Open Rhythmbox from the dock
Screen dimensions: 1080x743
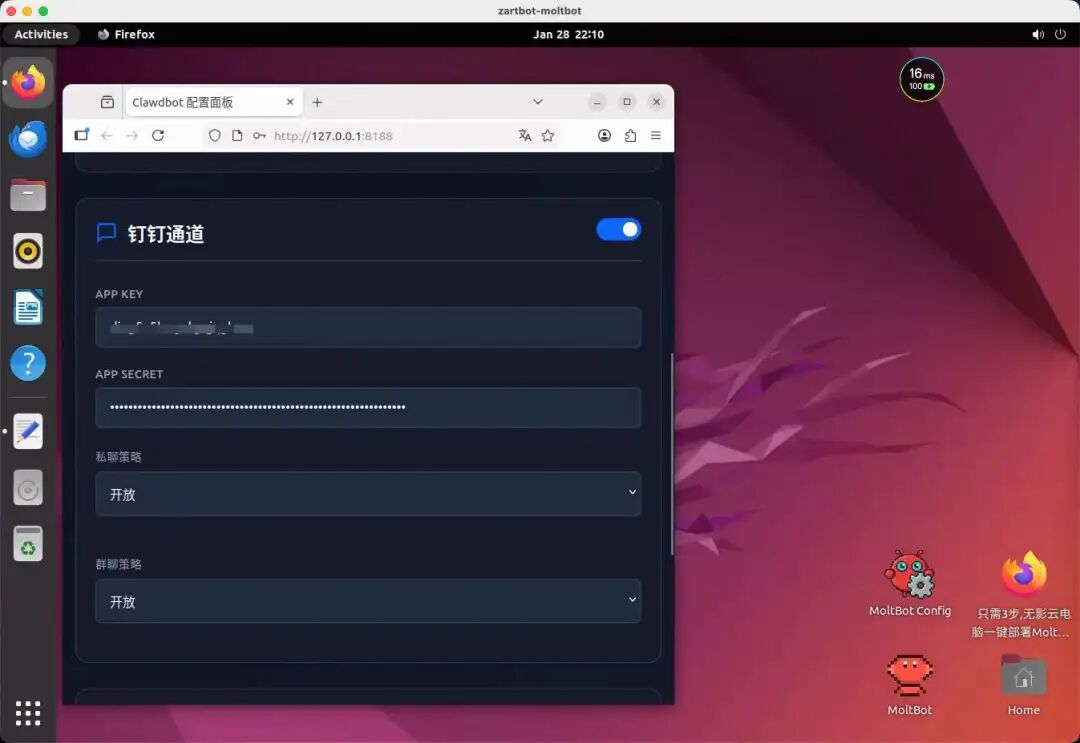click(x=27, y=251)
